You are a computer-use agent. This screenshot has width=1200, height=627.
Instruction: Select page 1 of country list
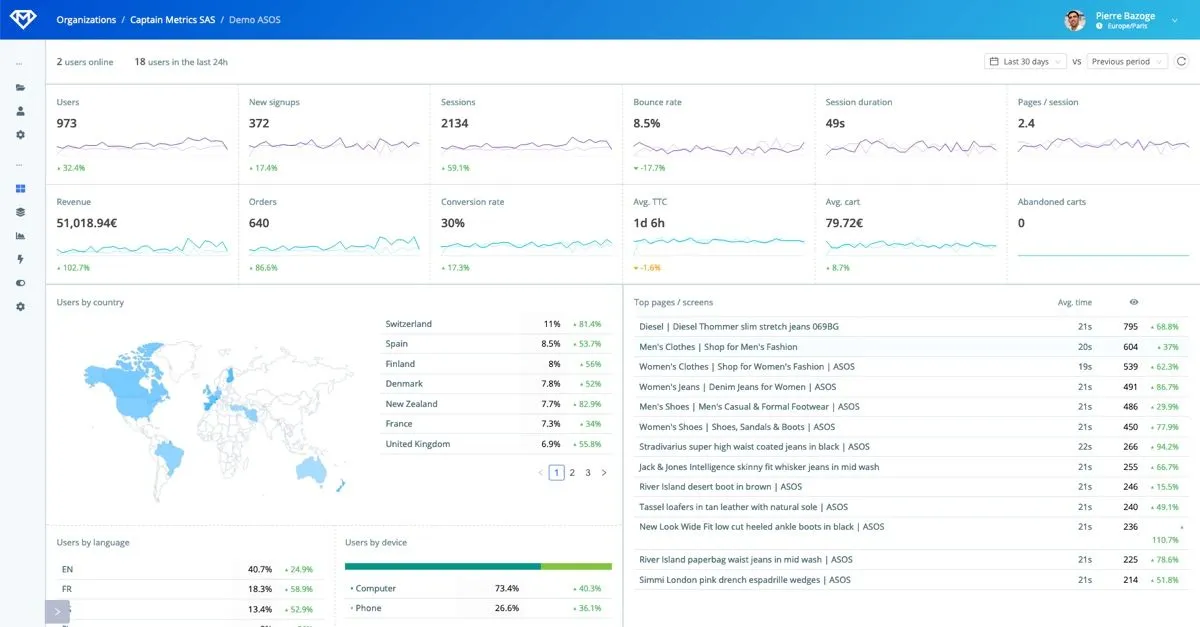point(557,473)
